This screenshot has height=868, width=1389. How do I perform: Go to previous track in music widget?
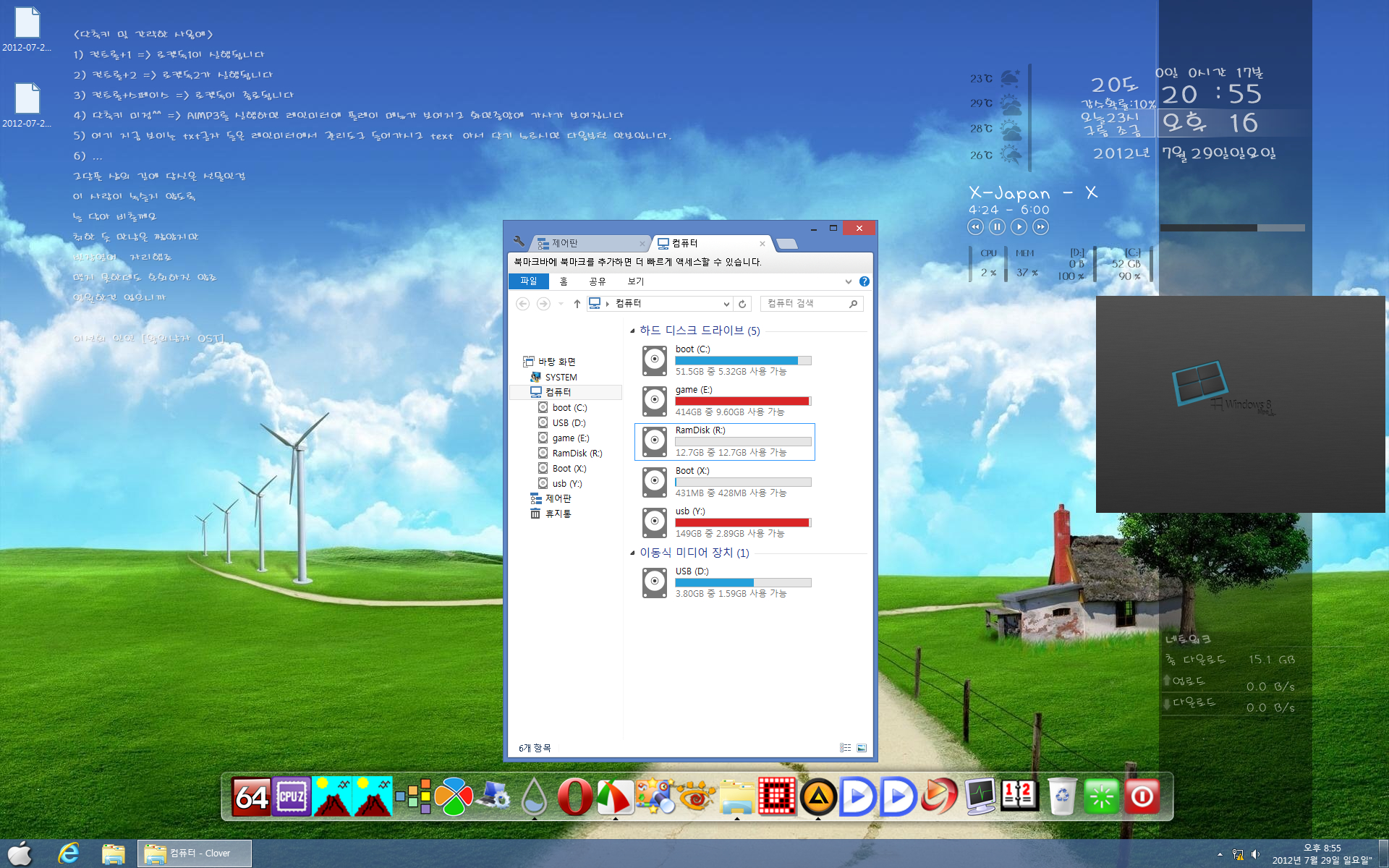975,227
